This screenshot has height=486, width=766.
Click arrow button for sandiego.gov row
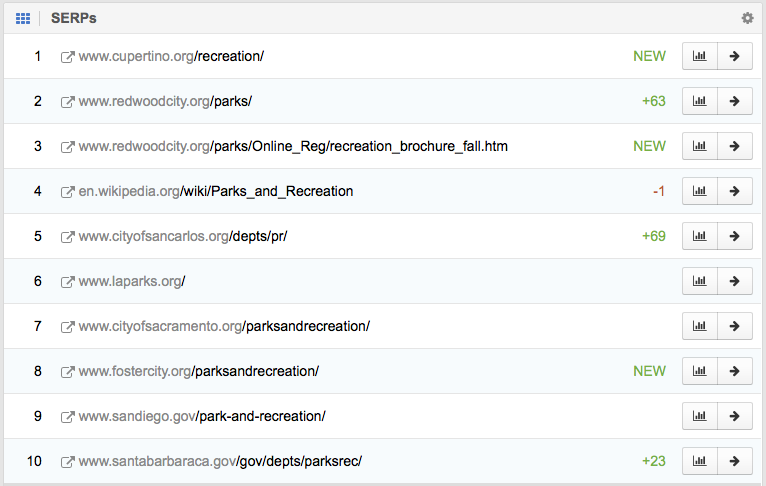(x=735, y=416)
